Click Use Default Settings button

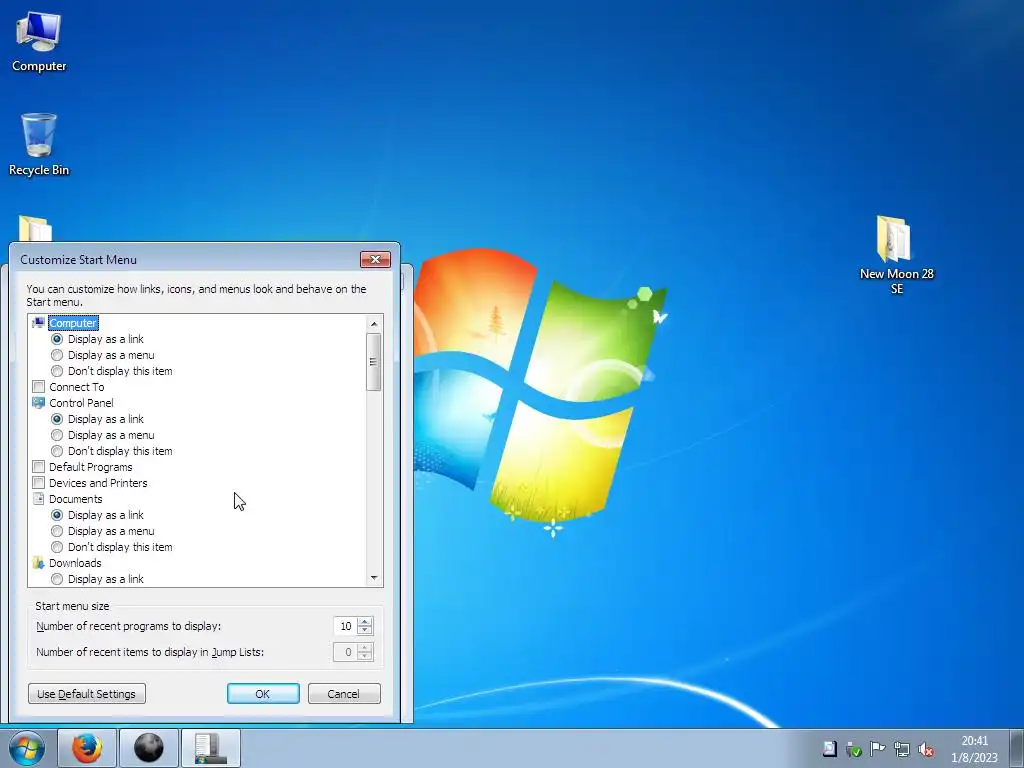[87, 694]
